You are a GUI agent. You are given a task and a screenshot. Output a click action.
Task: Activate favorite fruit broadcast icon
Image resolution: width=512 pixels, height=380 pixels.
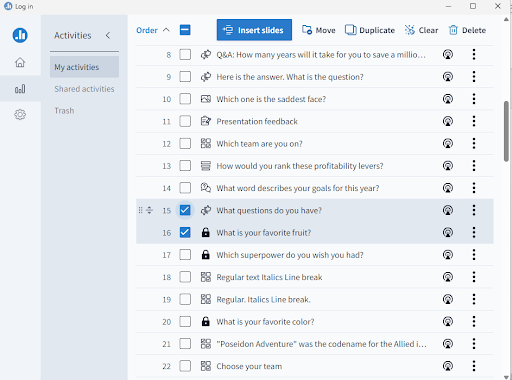pos(448,232)
